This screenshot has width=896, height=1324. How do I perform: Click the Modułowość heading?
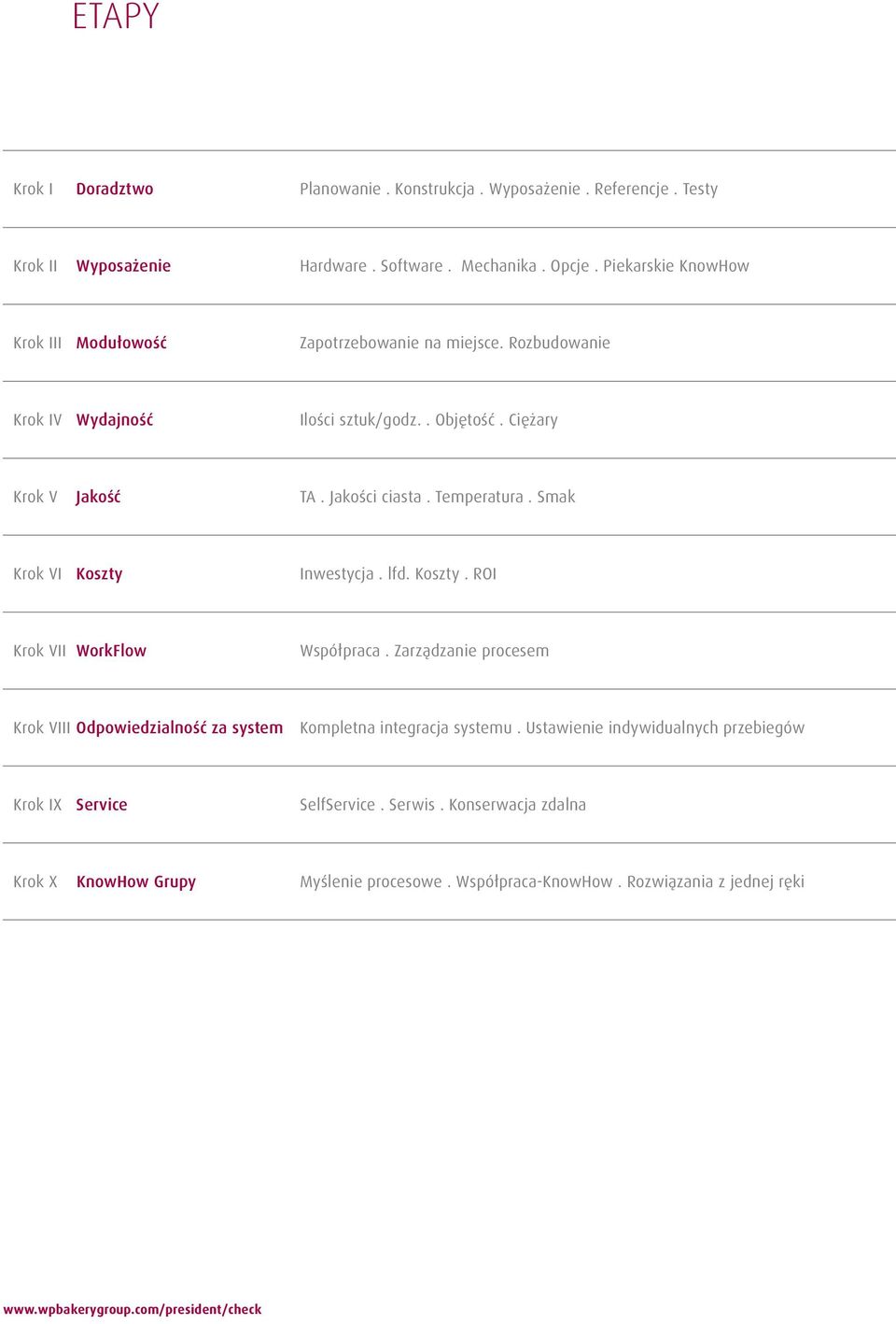pyautogui.click(x=121, y=343)
